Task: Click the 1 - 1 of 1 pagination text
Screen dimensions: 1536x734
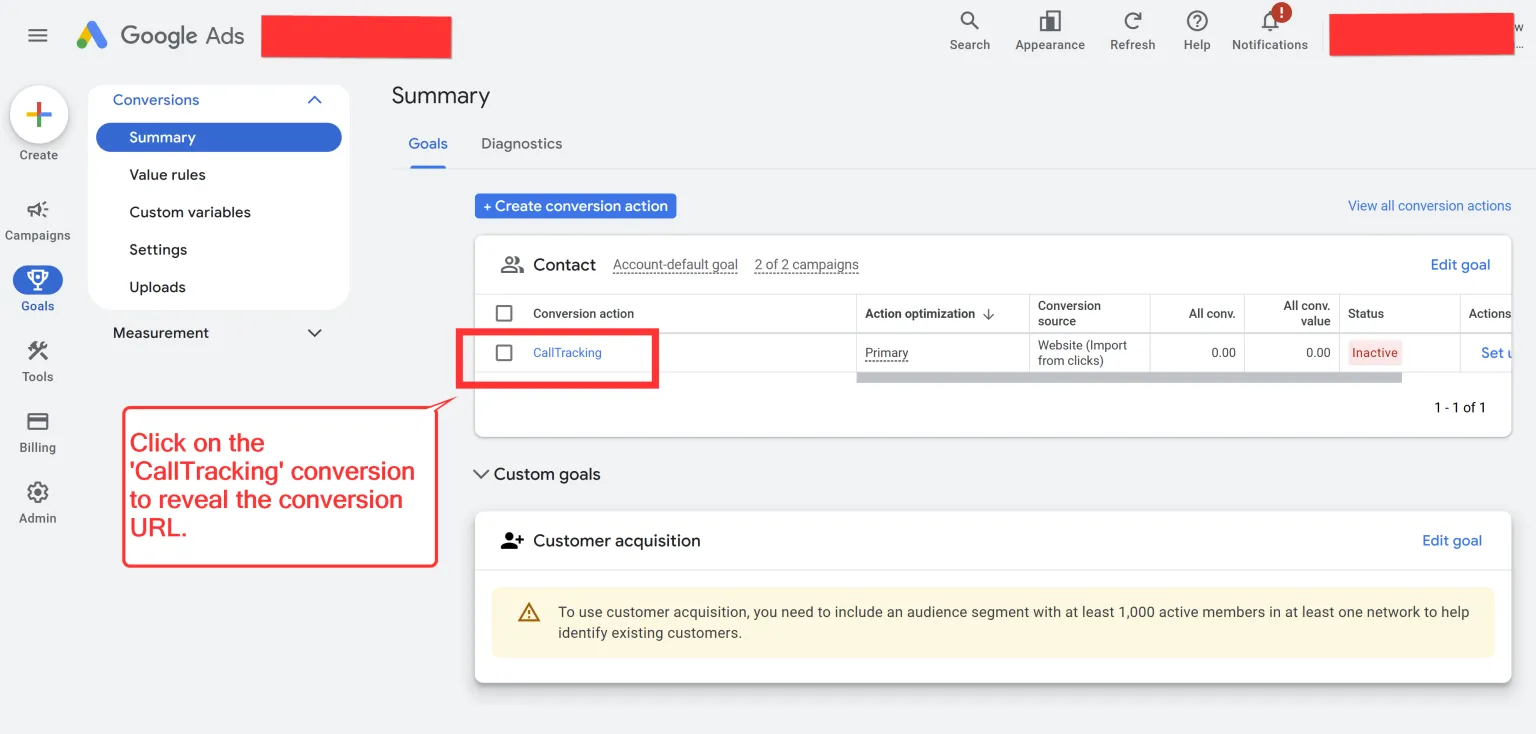Action: point(1460,408)
